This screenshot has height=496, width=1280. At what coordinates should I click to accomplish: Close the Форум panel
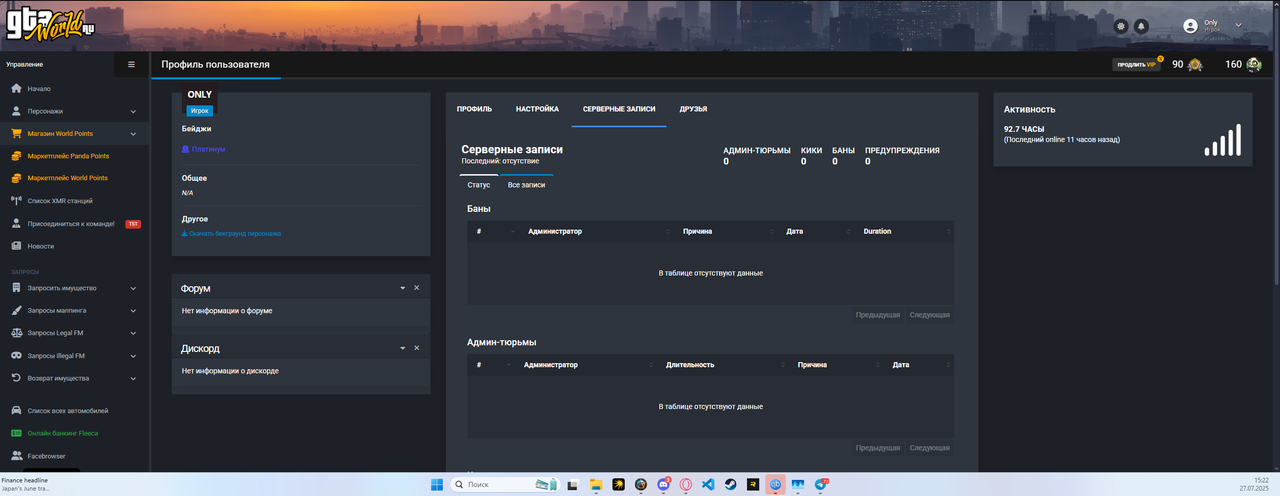(x=417, y=288)
